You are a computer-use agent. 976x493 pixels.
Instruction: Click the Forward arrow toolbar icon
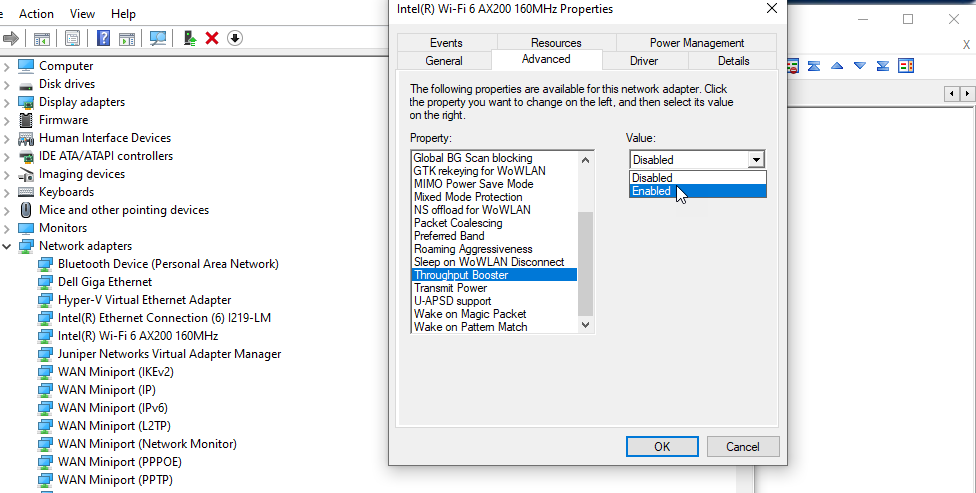(11, 39)
